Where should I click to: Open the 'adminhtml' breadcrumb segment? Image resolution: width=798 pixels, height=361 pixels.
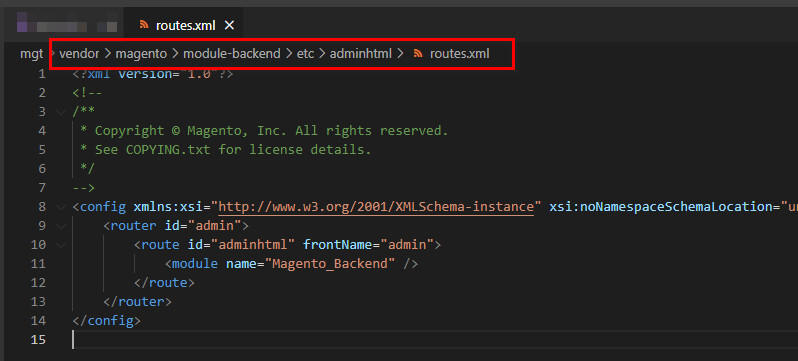click(361, 53)
